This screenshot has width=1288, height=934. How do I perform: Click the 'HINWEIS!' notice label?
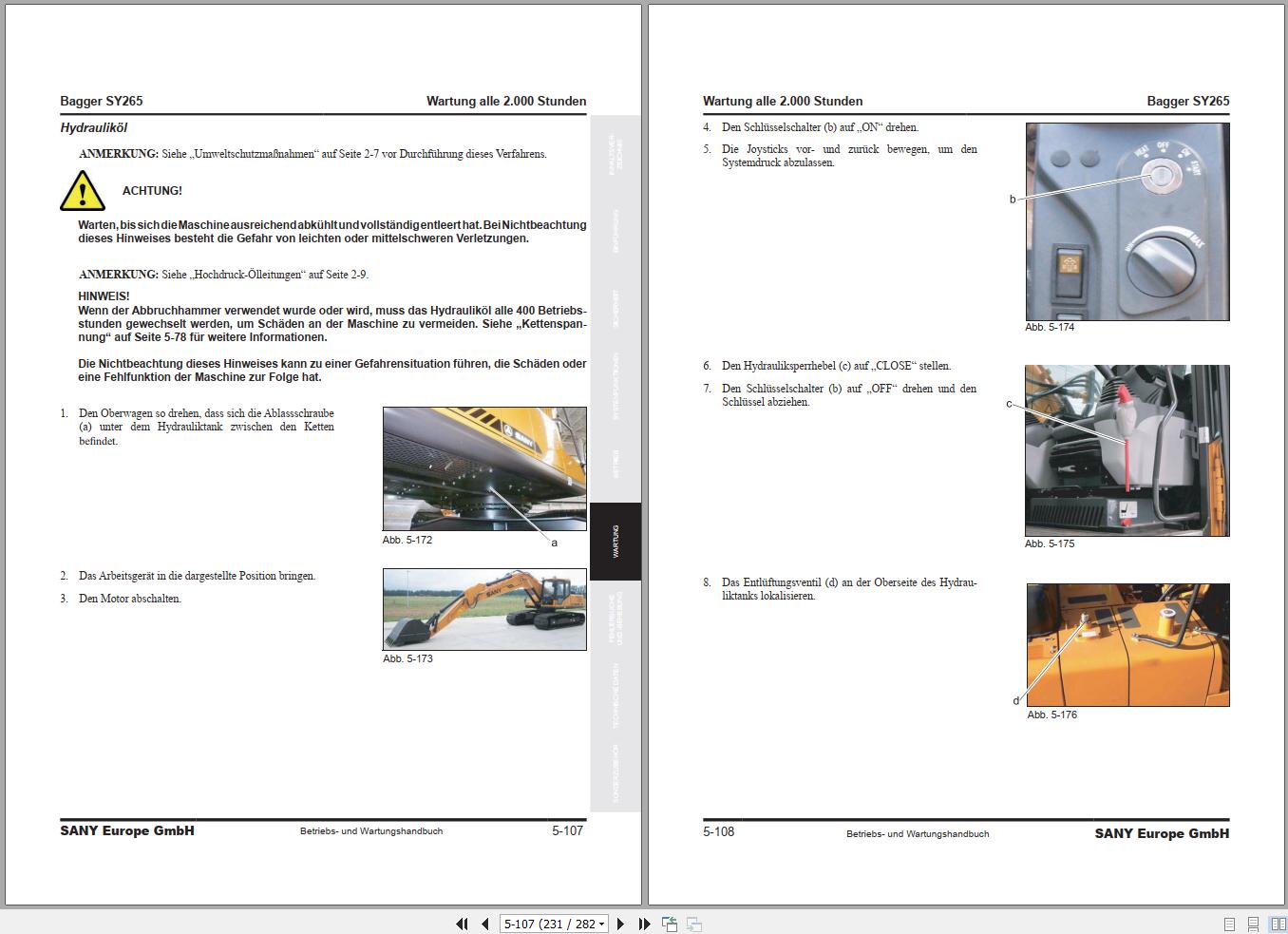(104, 296)
